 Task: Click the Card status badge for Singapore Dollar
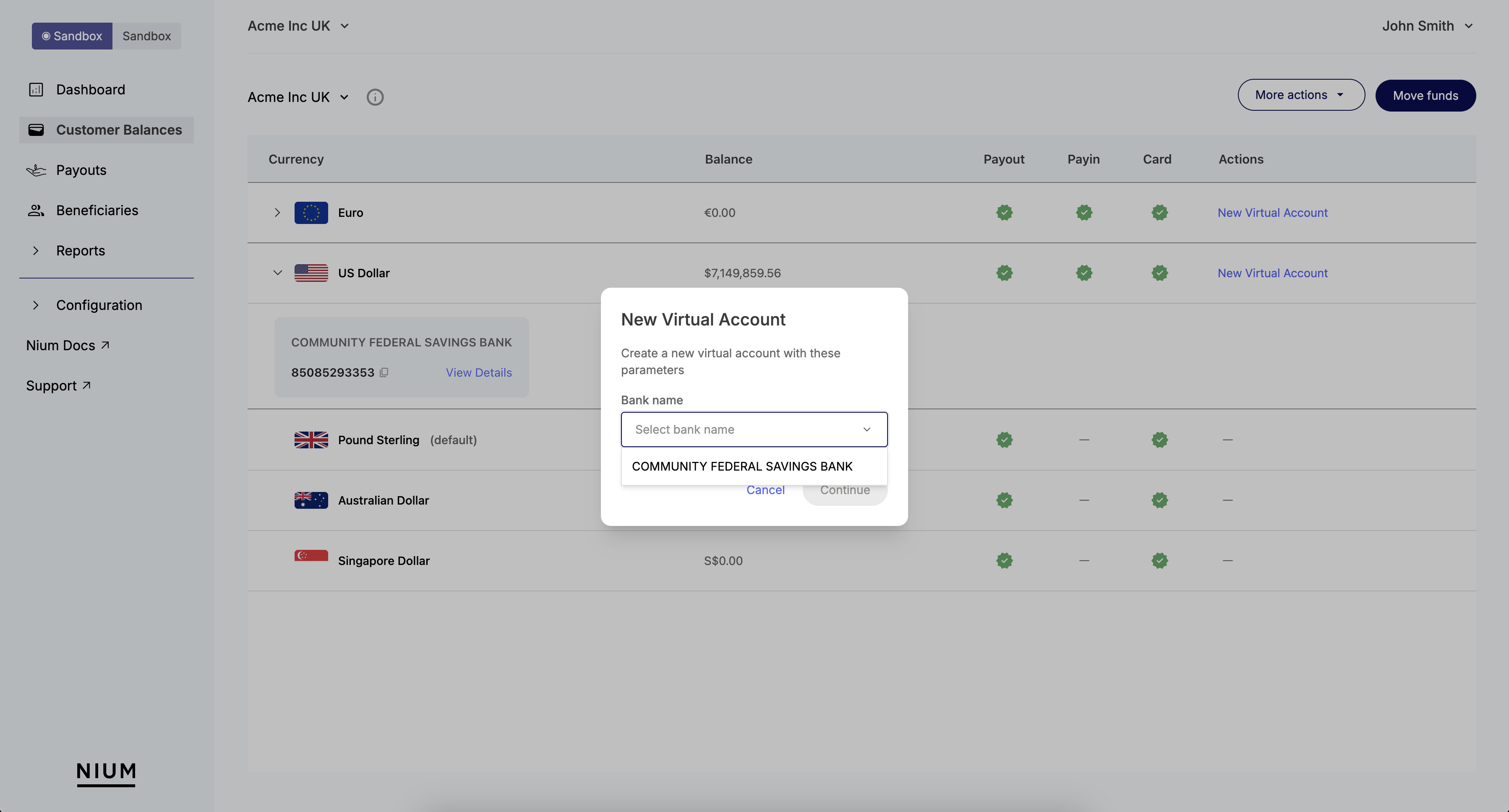coord(1159,560)
